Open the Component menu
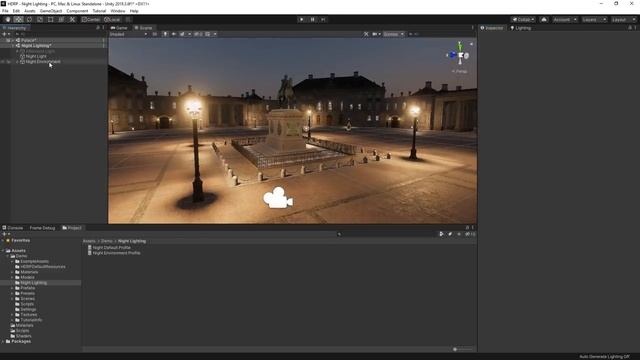The width and height of the screenshot is (640, 360). [77, 11]
